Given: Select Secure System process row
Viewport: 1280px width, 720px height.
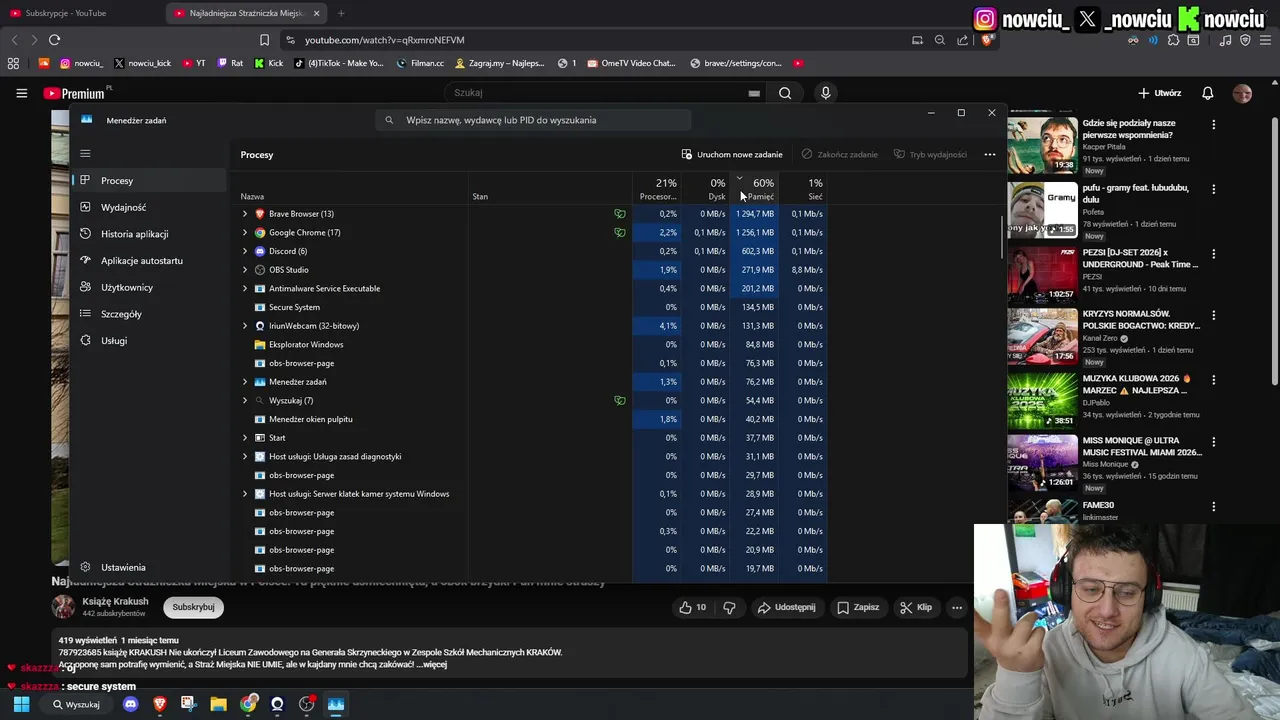Looking at the screenshot, I should (532, 307).
